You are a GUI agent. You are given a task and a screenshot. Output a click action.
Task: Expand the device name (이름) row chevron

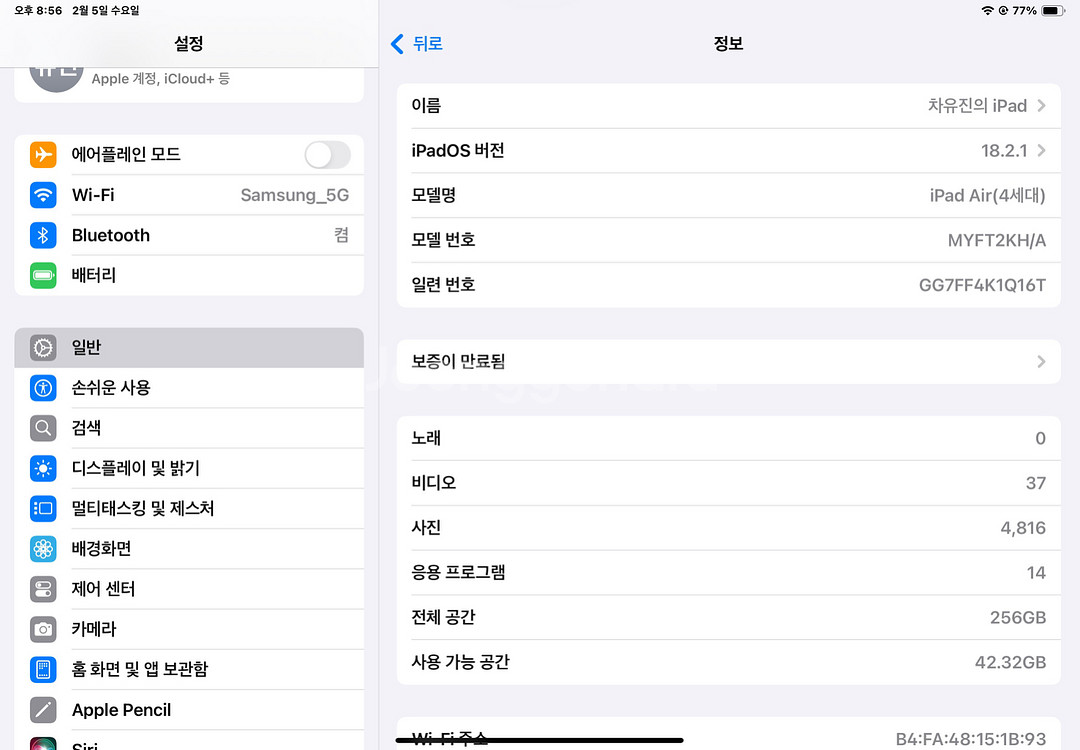tap(1041, 106)
